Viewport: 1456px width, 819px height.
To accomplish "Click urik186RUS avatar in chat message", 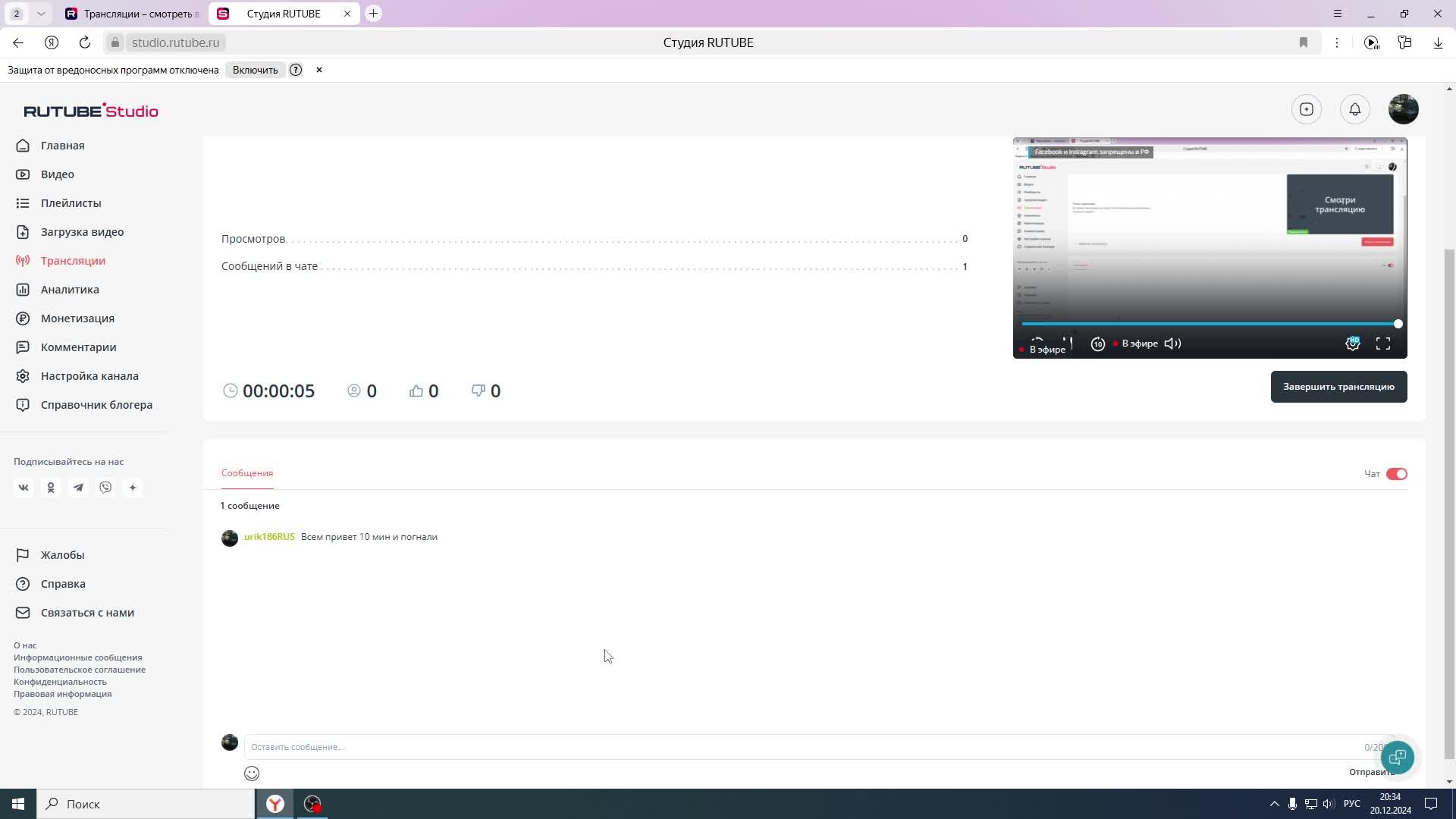I will [x=230, y=538].
